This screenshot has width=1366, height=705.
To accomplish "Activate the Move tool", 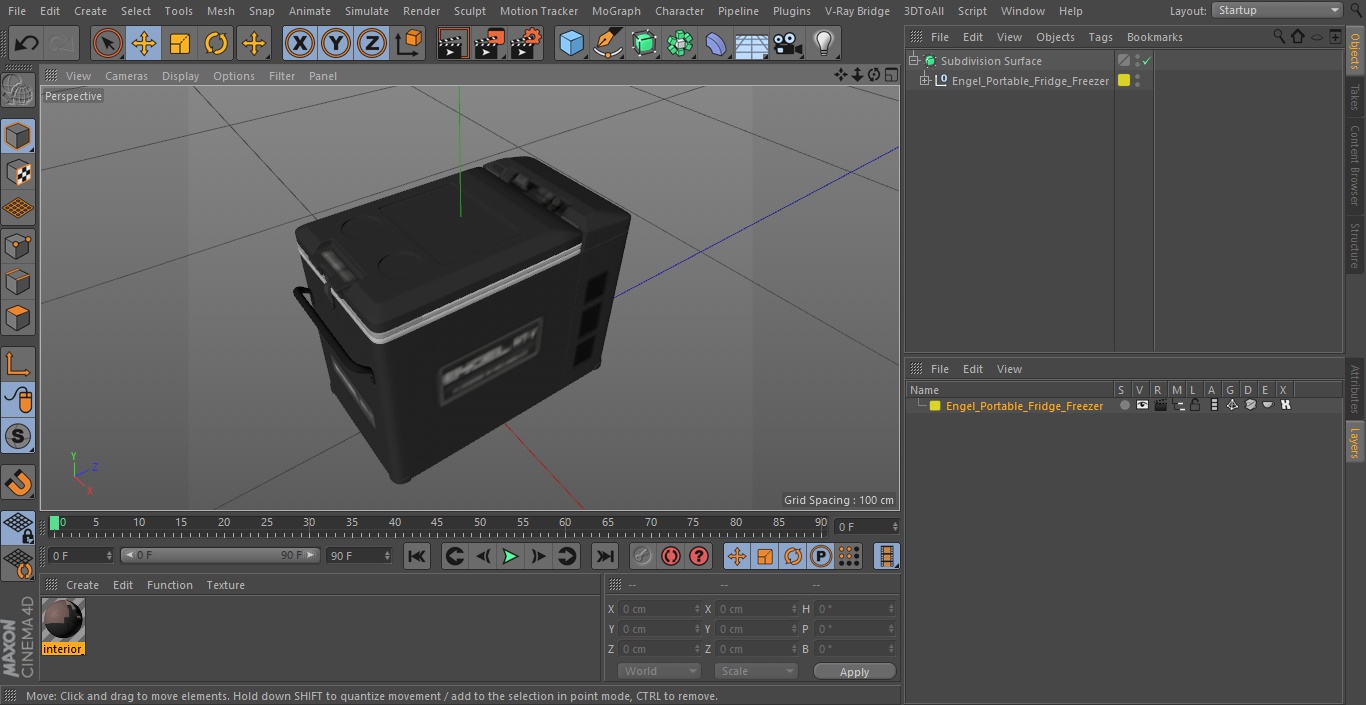I will (144, 44).
